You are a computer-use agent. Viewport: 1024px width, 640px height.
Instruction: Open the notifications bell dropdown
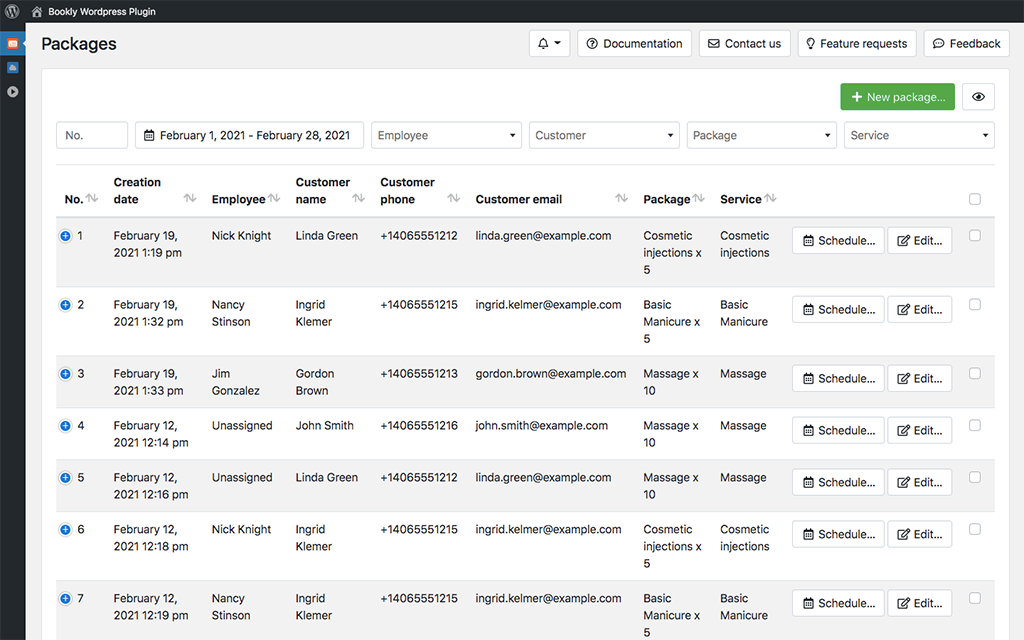tap(549, 44)
